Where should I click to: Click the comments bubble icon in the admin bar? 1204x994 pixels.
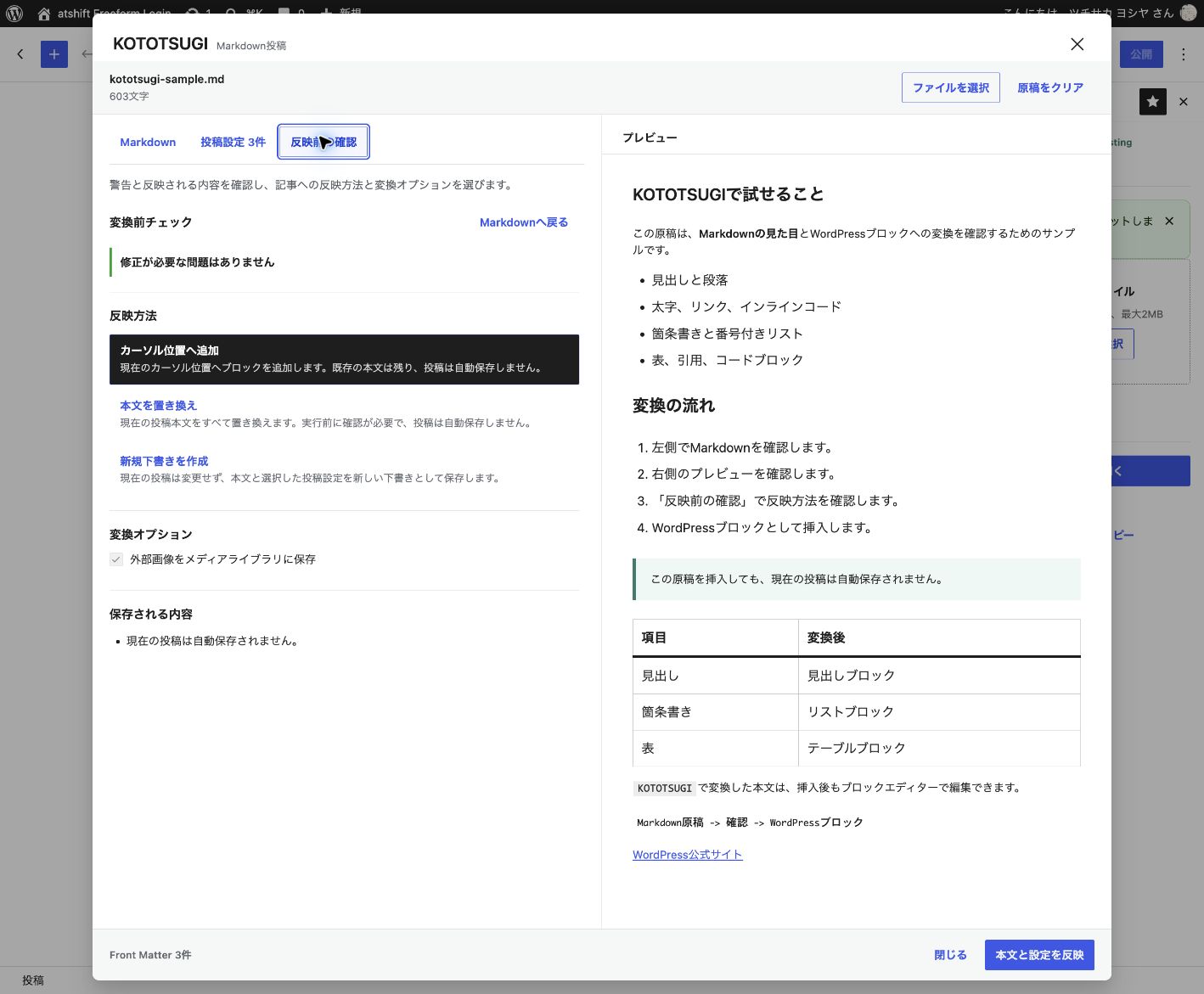pyautogui.click(x=284, y=14)
